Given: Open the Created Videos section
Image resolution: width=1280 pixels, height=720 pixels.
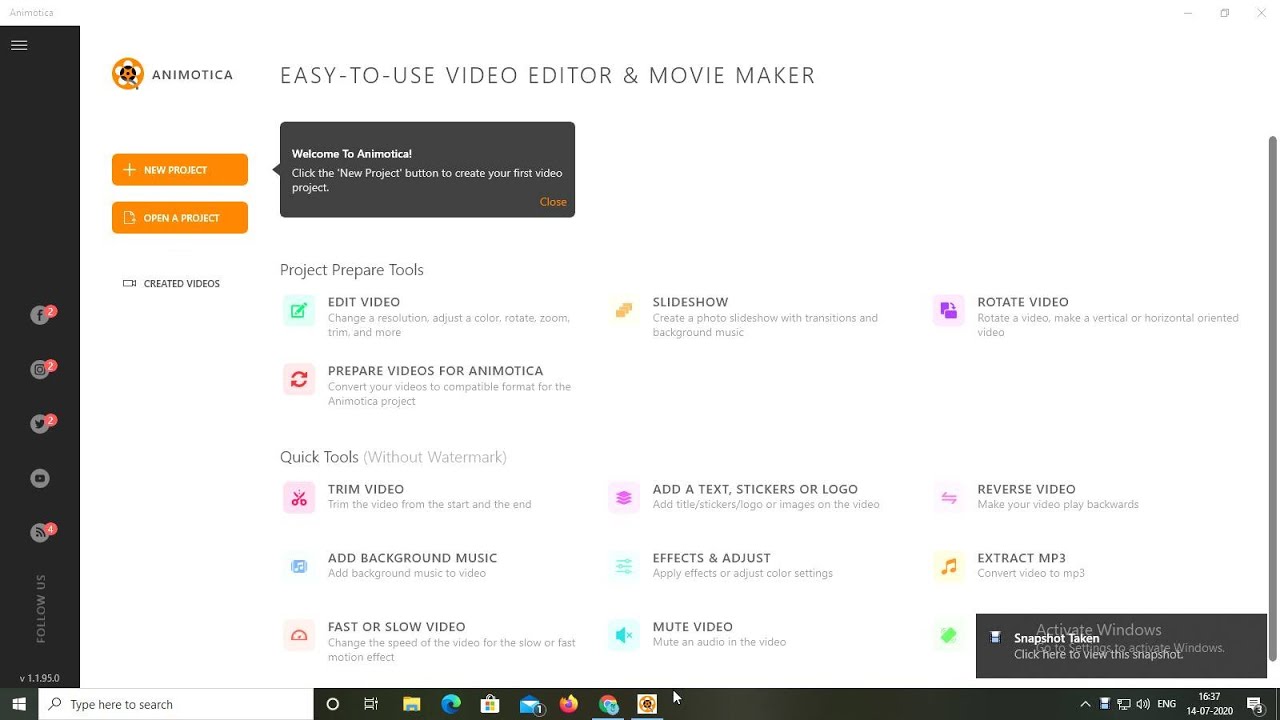Looking at the screenshot, I should click(x=171, y=284).
